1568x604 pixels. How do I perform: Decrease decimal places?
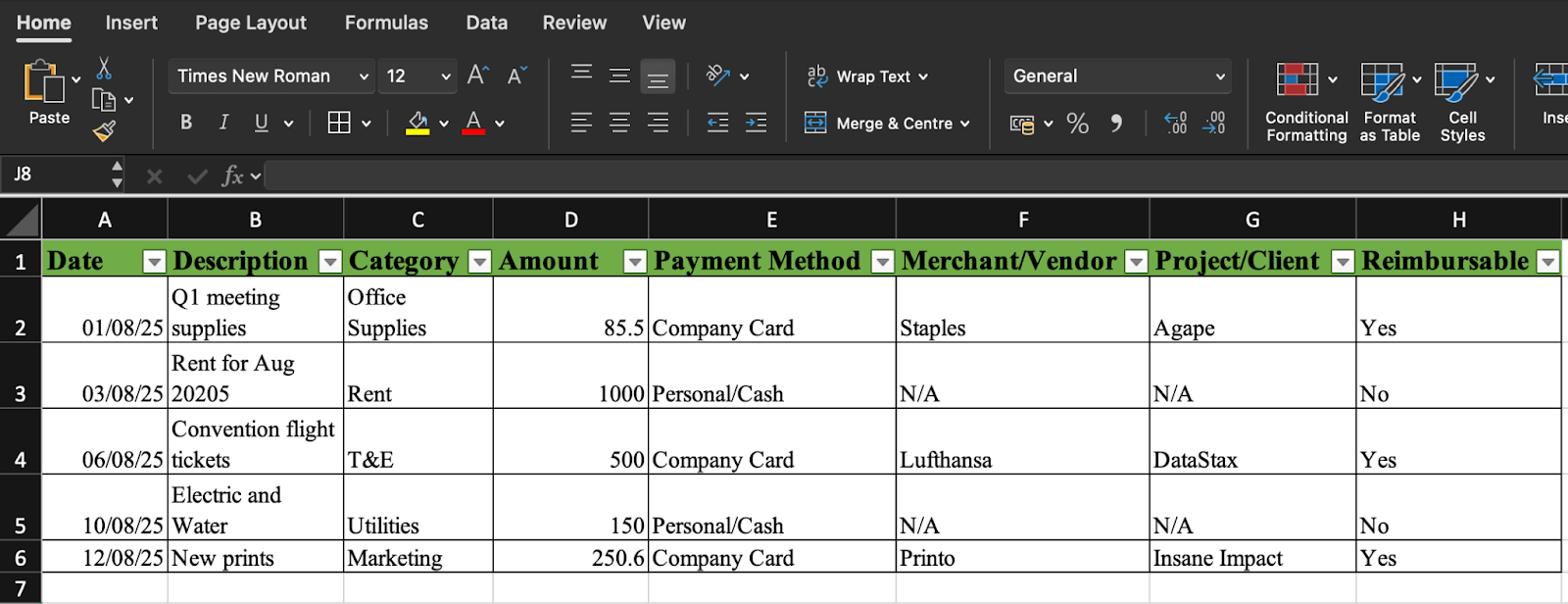click(x=1214, y=123)
